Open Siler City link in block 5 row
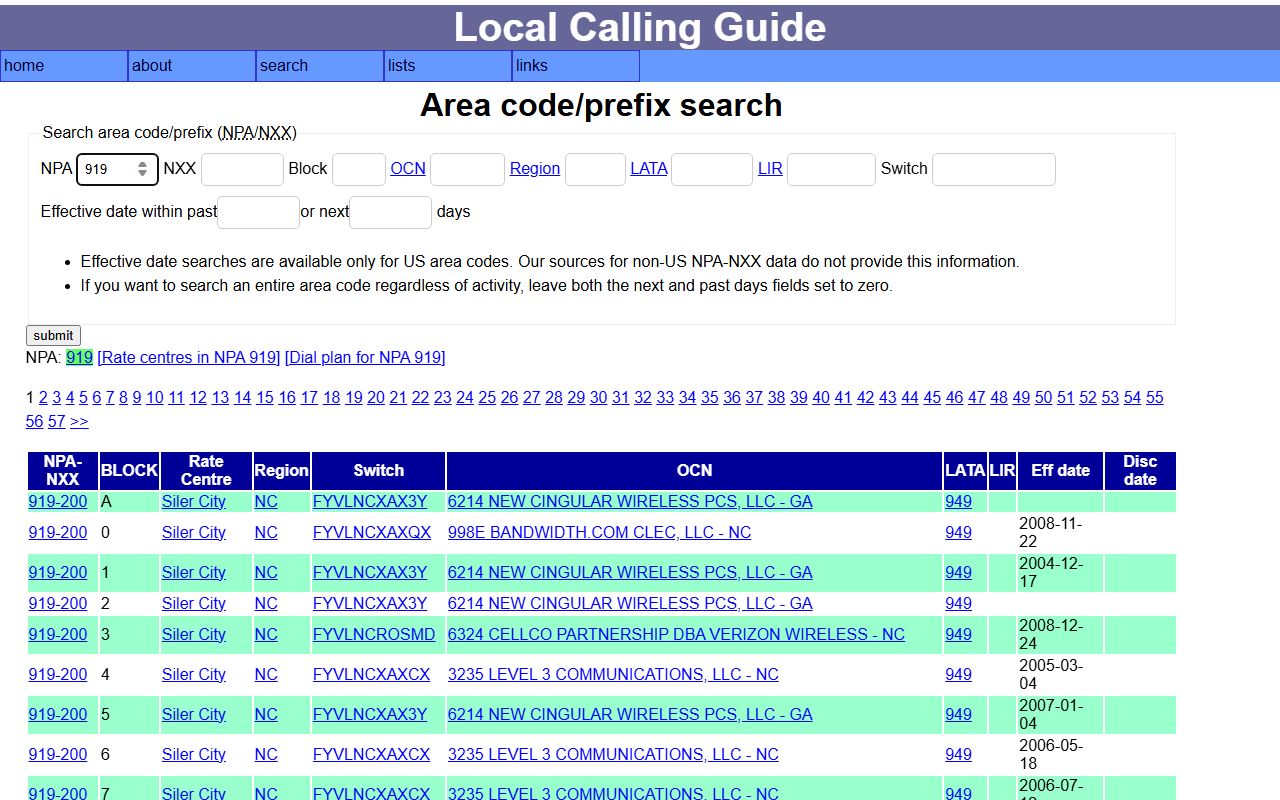Image resolution: width=1280 pixels, height=800 pixels. point(194,715)
